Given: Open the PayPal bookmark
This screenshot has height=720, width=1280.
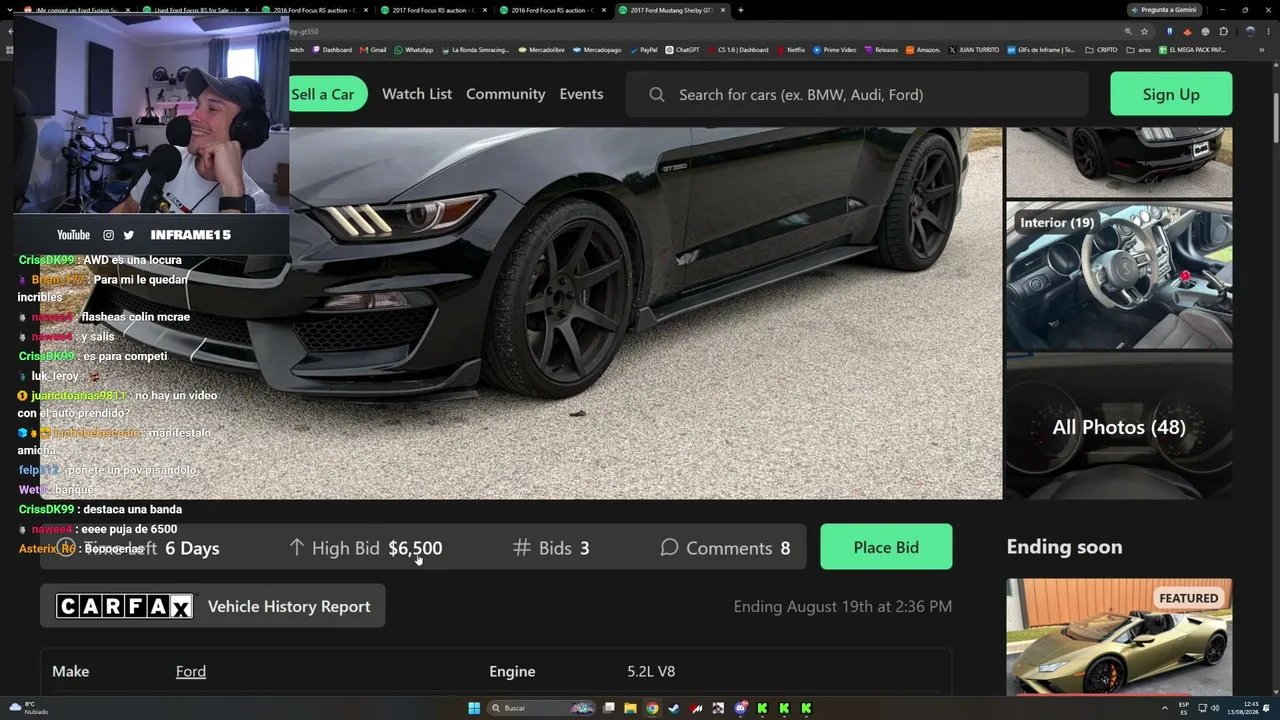Looking at the screenshot, I should point(643,50).
